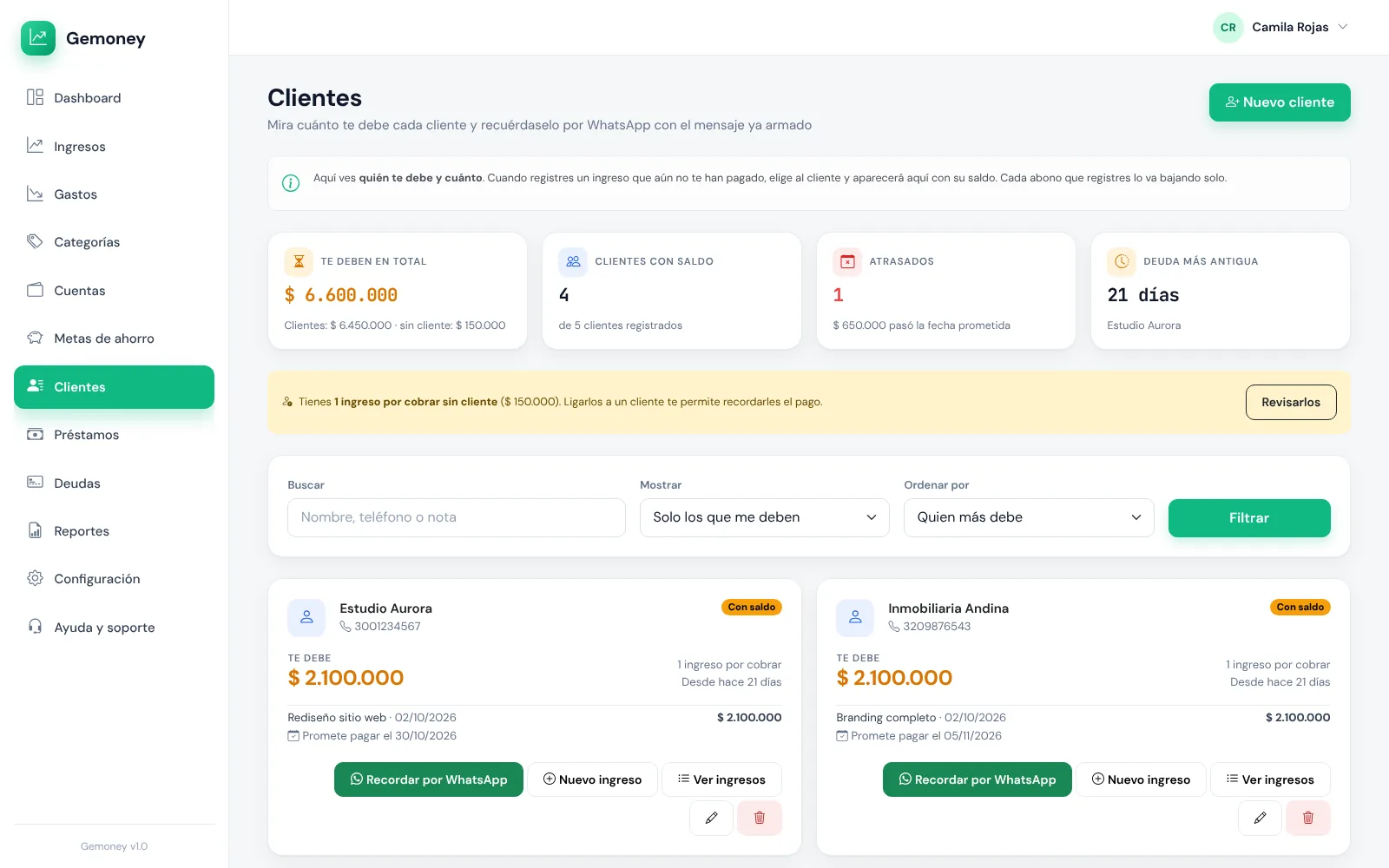1389x868 pixels.
Task: Send WhatsApp reminder to Inmobiliaria Andina
Action: pos(978,779)
